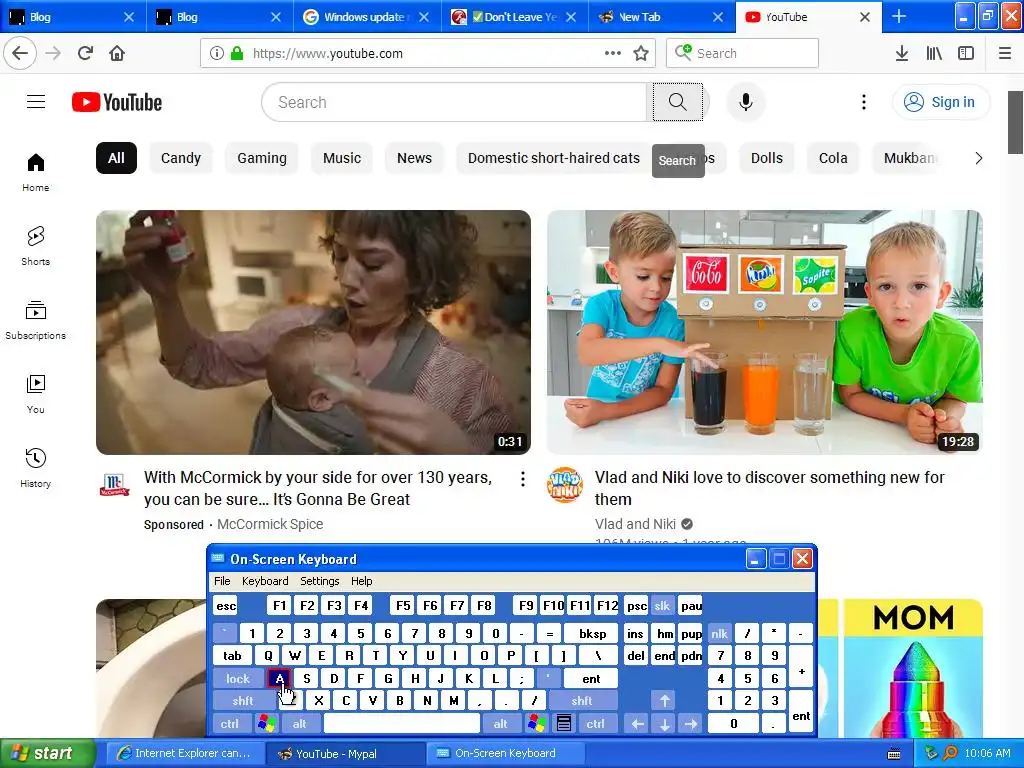Open the You section in sidebar

36,394
